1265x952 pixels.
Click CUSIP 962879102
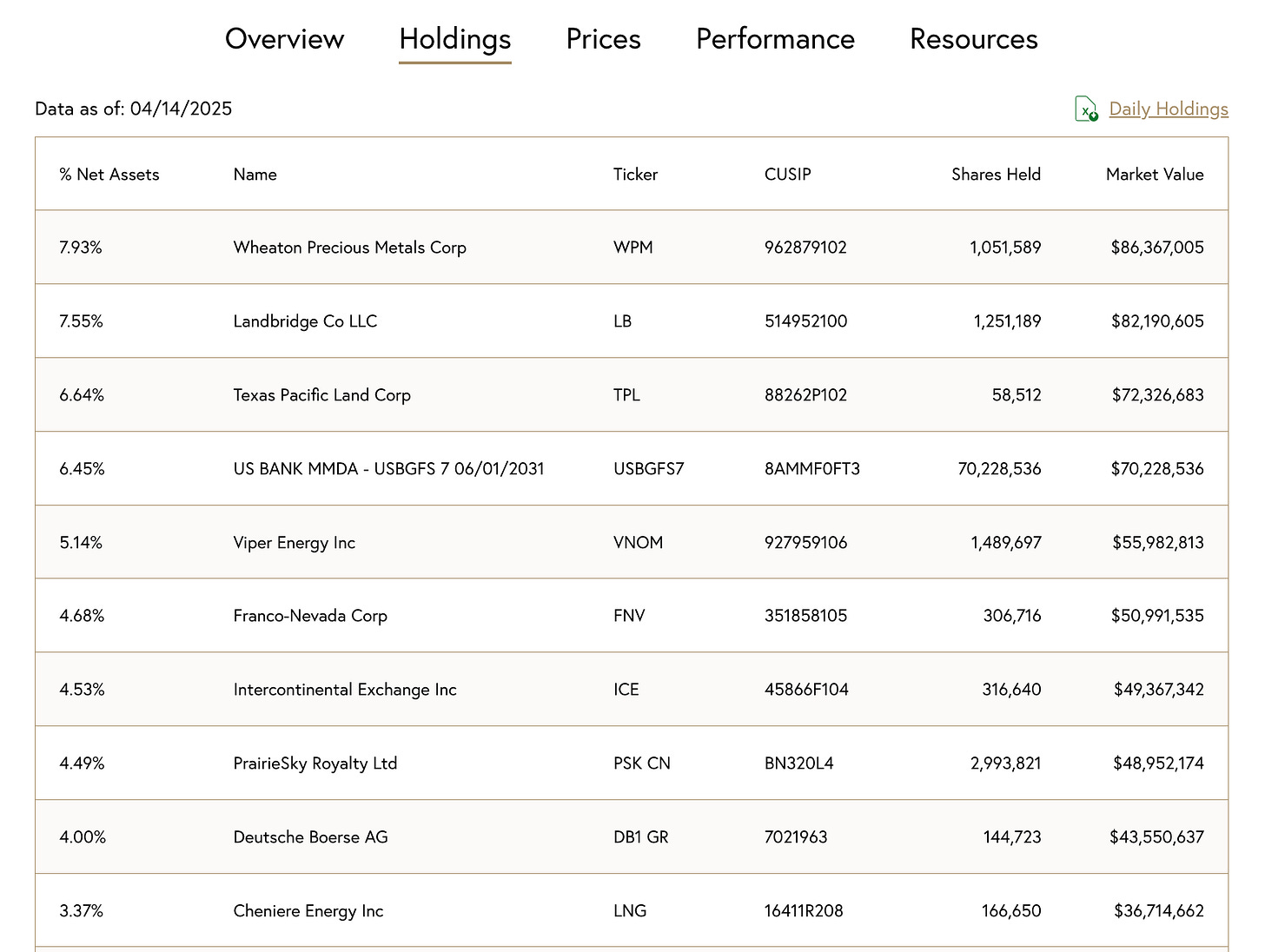[x=805, y=248]
